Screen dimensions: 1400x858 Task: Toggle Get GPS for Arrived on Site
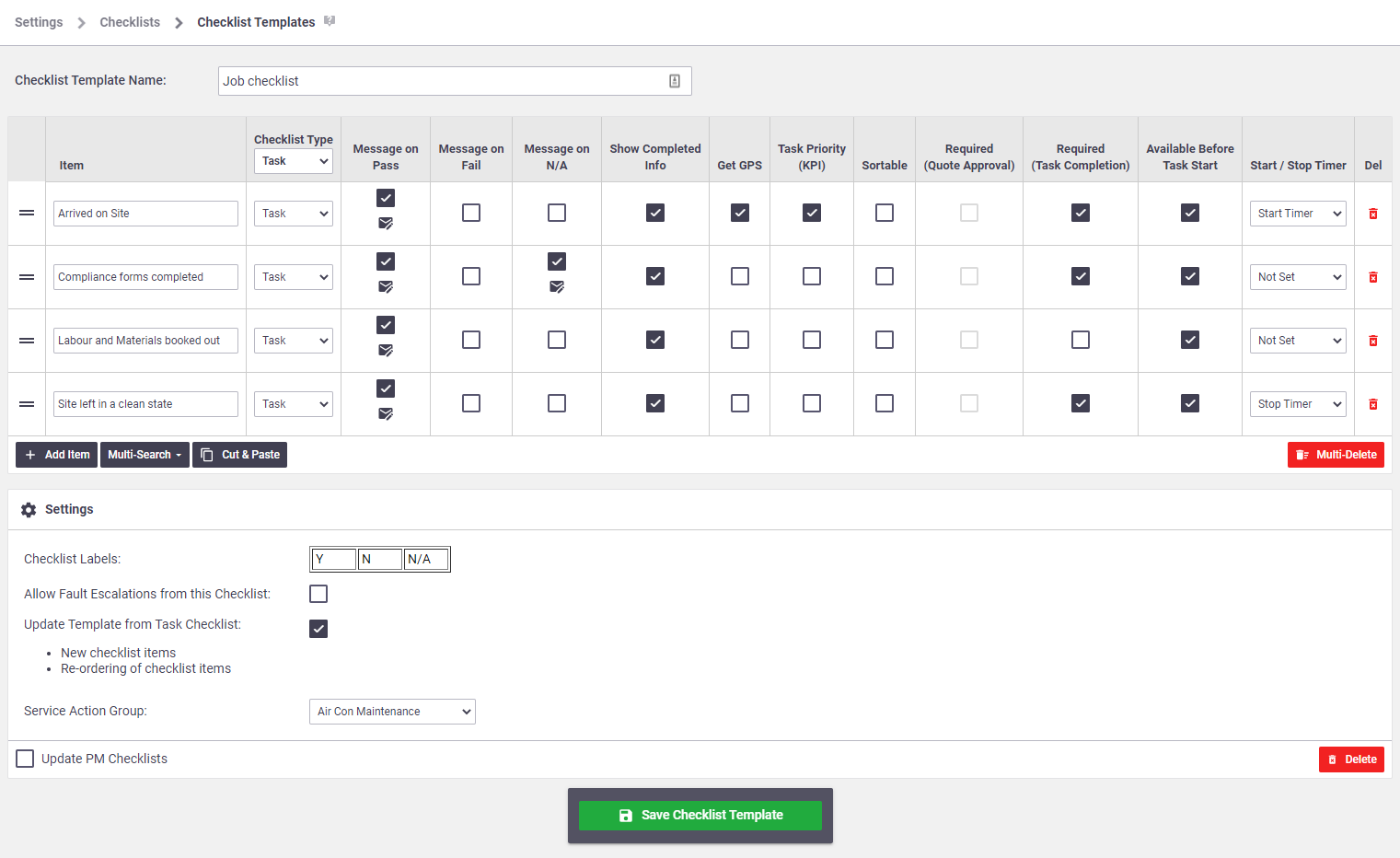click(x=740, y=213)
